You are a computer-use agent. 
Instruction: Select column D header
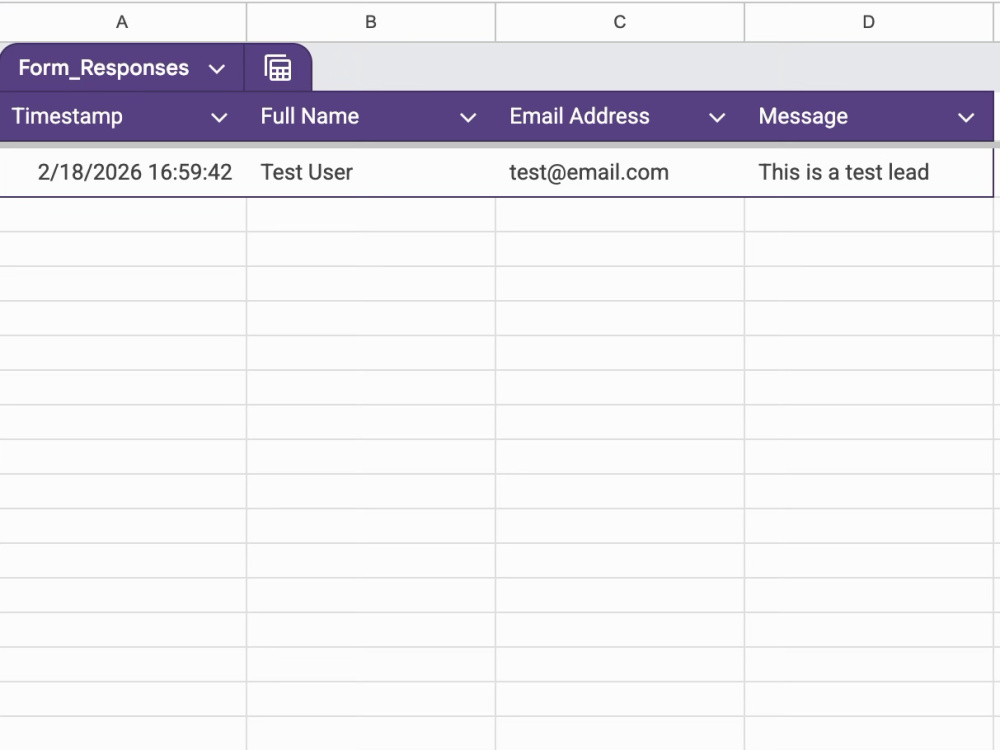(869, 22)
